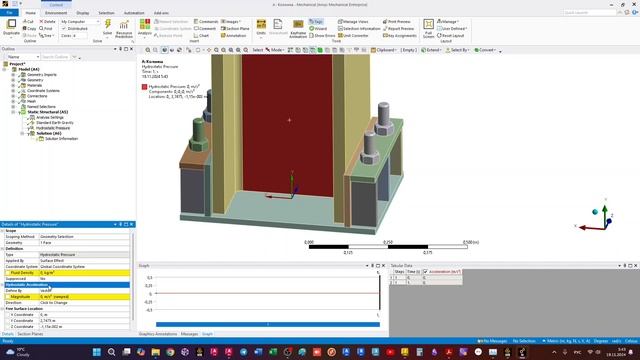Open Report Preview
This screenshot has width=640, height=360.
tap(398, 29)
